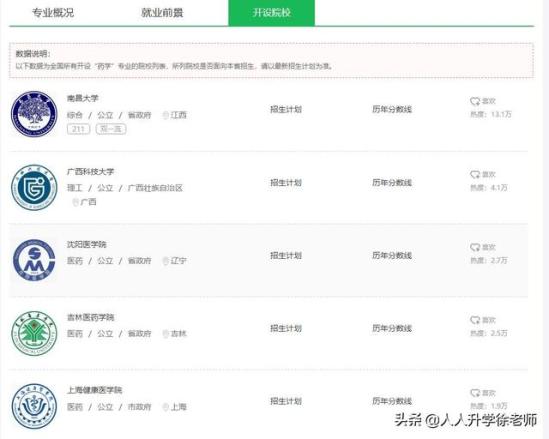Viewport: 549px width, 439px height.
Task: Click the 沈阳医学院 school logo
Action: coord(34,260)
